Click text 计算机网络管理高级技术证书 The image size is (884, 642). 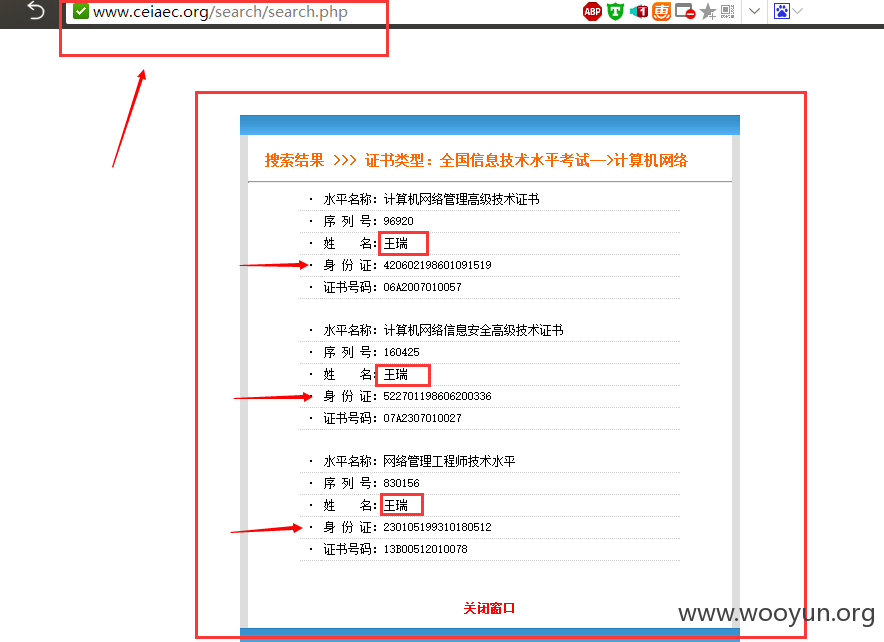[461, 199]
